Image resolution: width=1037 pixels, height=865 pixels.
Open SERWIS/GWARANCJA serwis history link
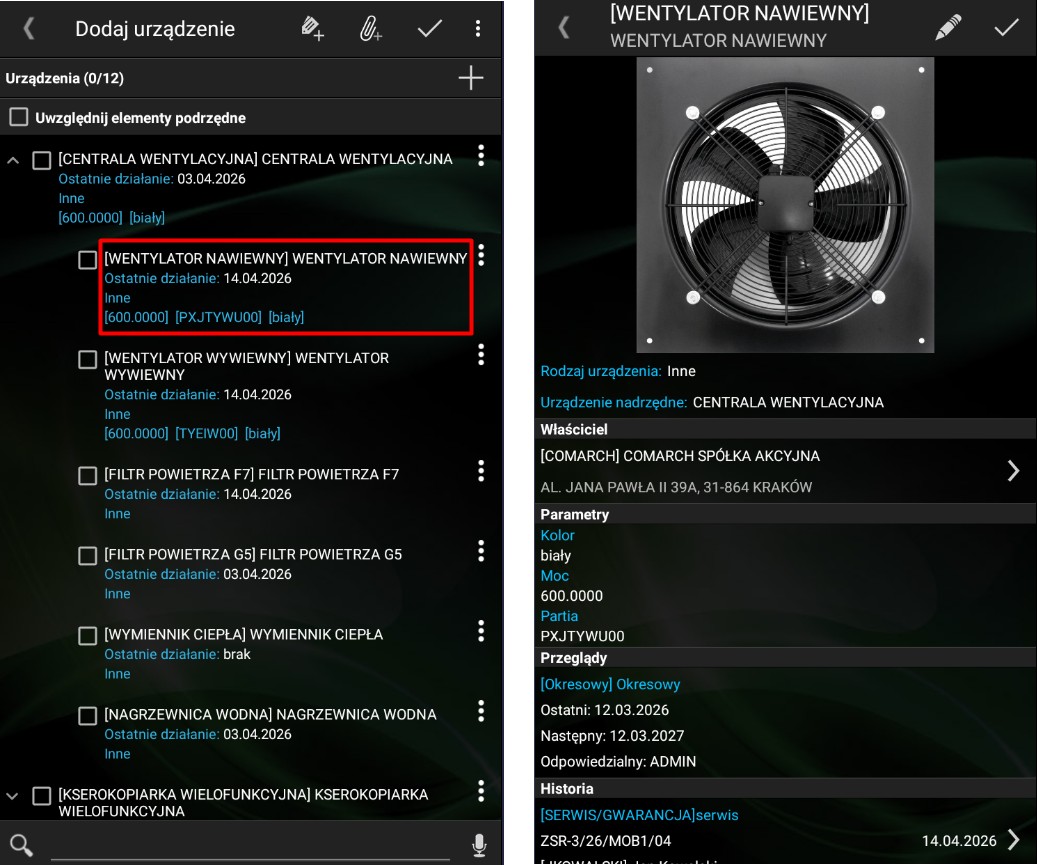pyautogui.click(x=639, y=815)
